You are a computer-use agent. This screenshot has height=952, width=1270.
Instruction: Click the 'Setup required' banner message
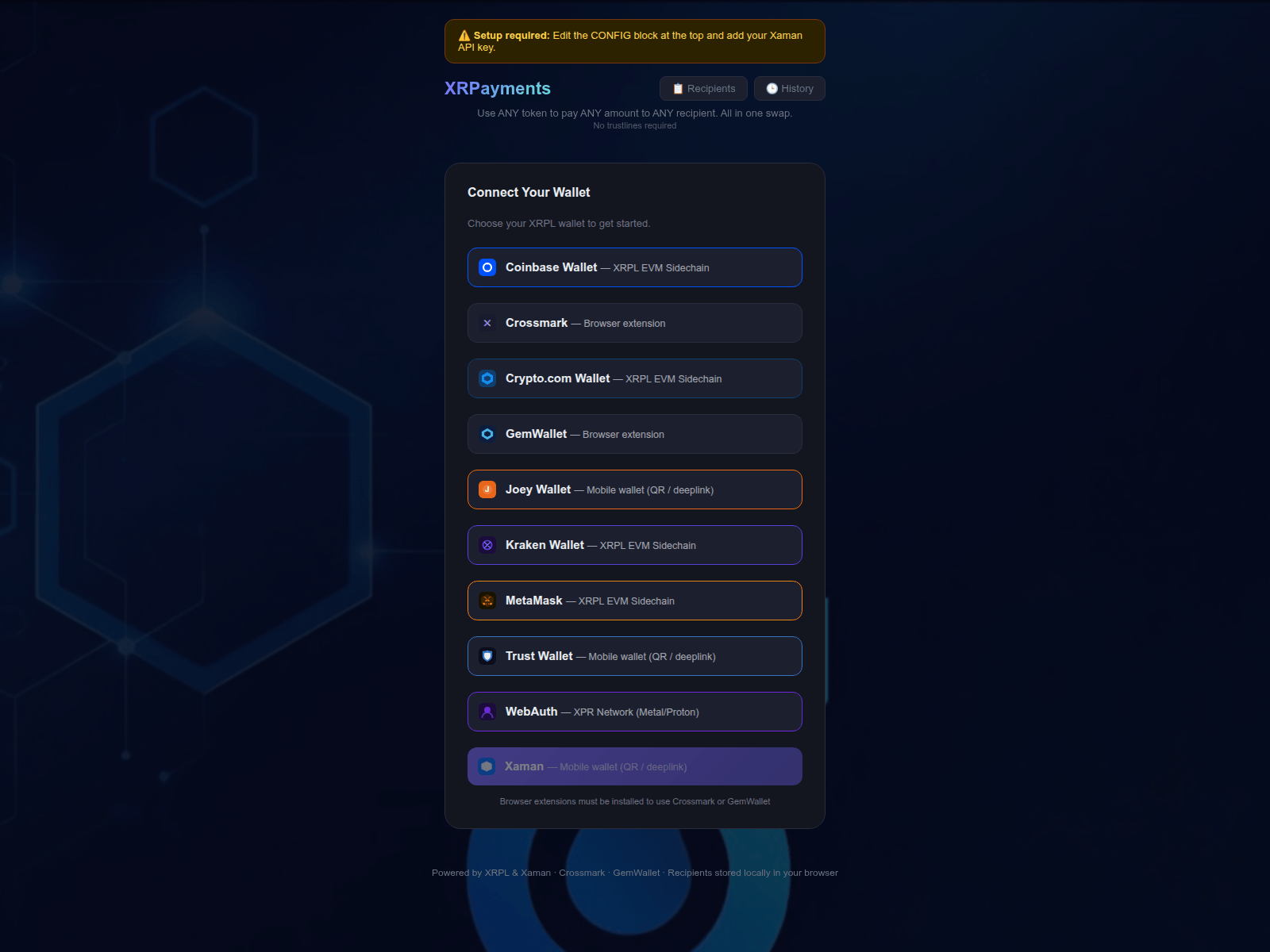pyautogui.click(x=635, y=41)
